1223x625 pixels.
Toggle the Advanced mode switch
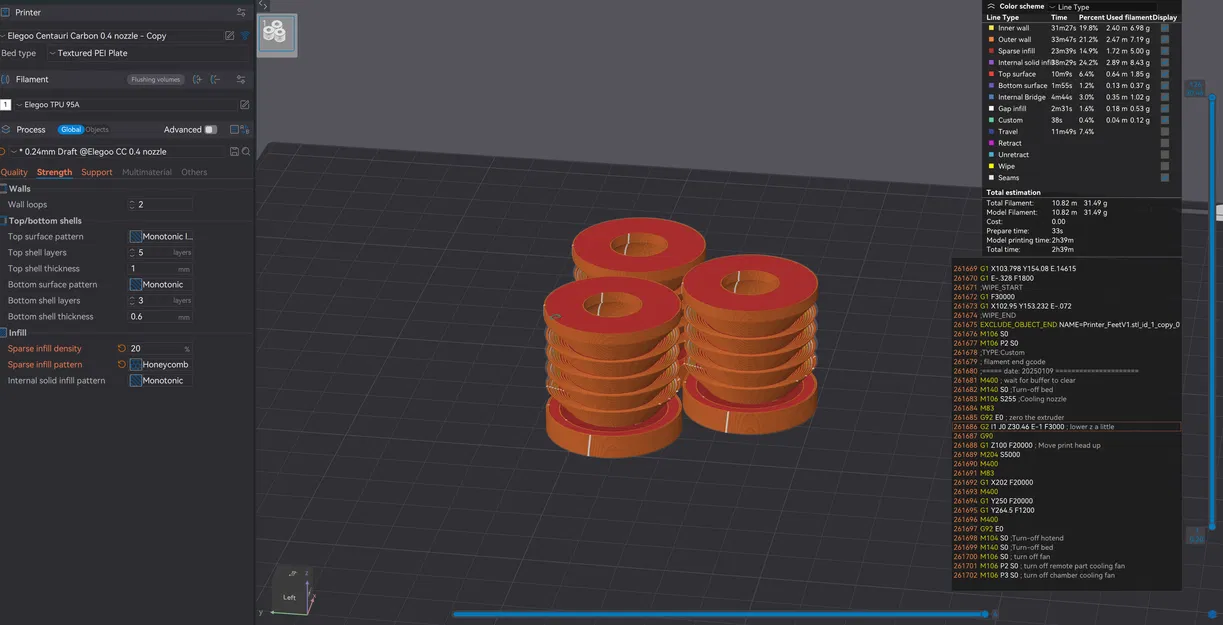210,129
